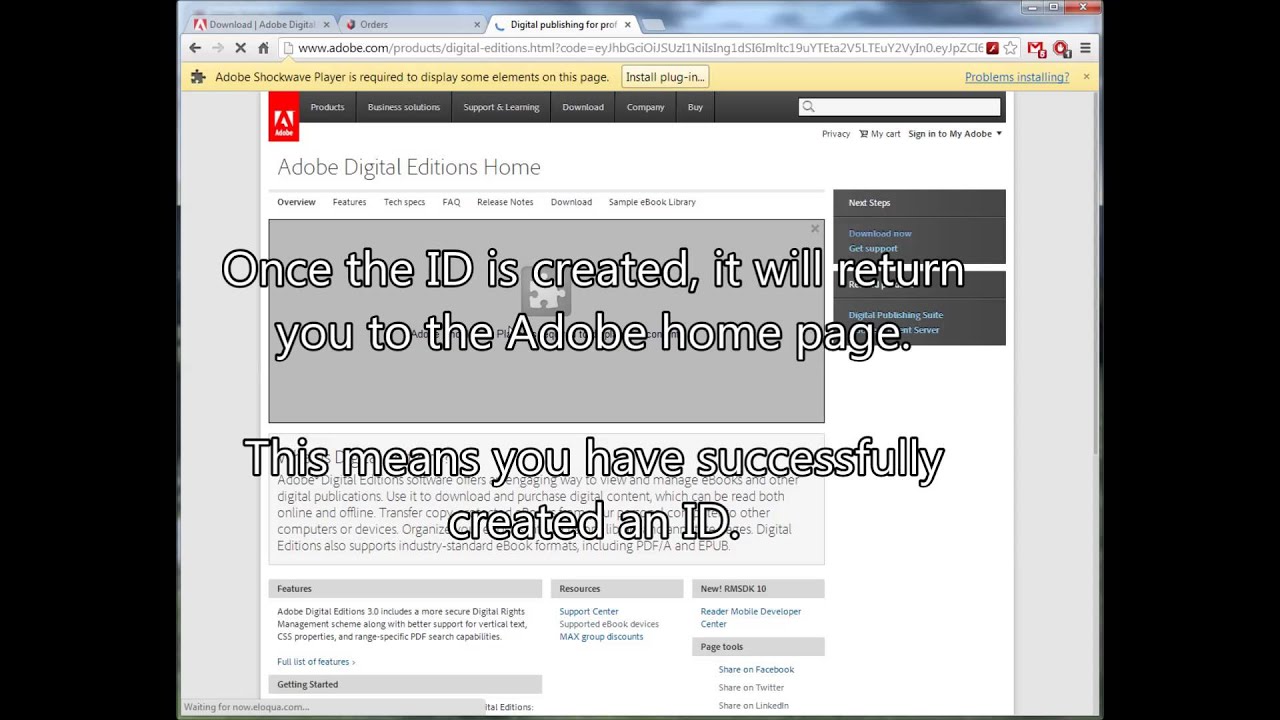Switch to the Orders tab
This screenshot has height=720, width=1280.
[x=410, y=24]
